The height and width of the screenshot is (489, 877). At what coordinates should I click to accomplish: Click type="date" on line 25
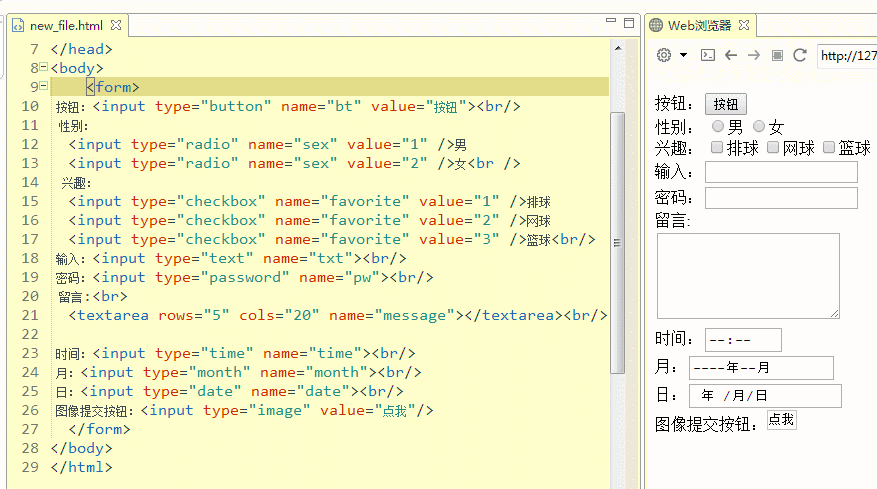coord(192,392)
